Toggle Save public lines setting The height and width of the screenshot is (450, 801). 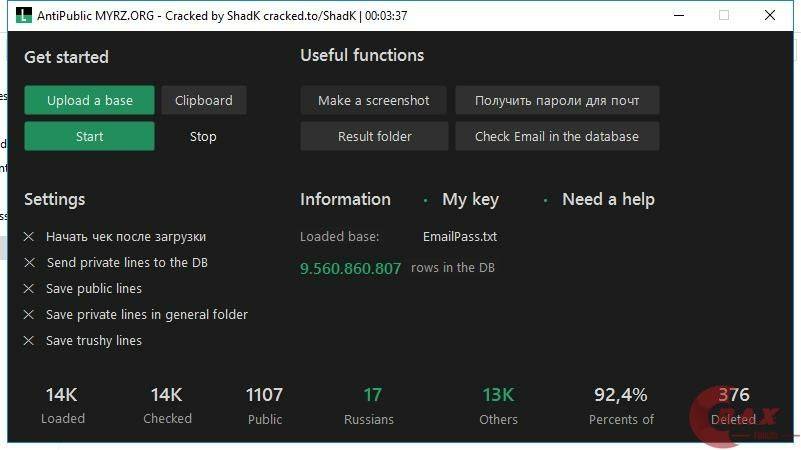(x=83, y=289)
